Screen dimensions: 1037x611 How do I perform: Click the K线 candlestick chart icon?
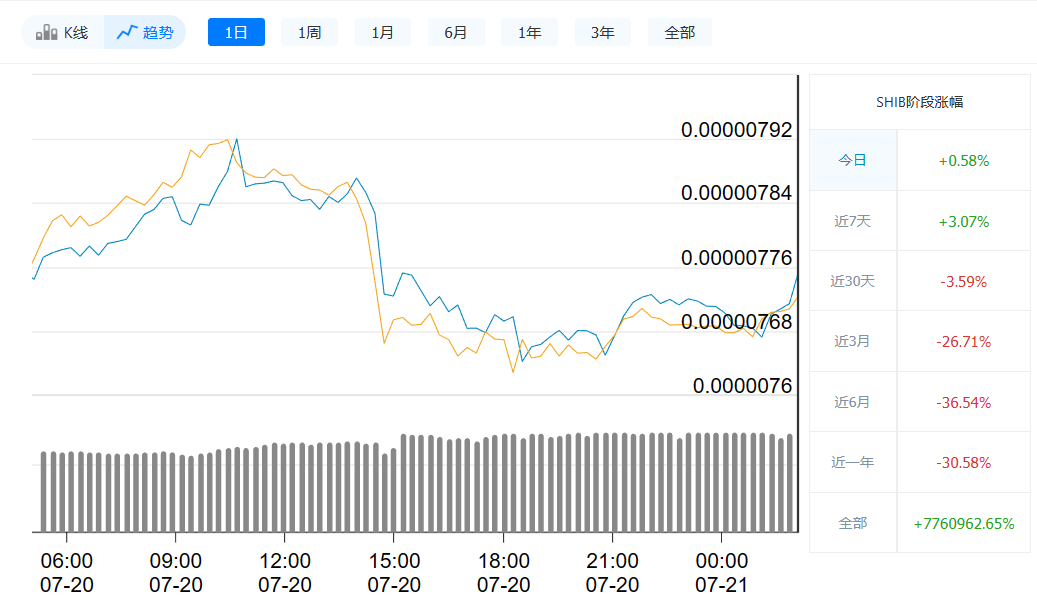[47, 33]
